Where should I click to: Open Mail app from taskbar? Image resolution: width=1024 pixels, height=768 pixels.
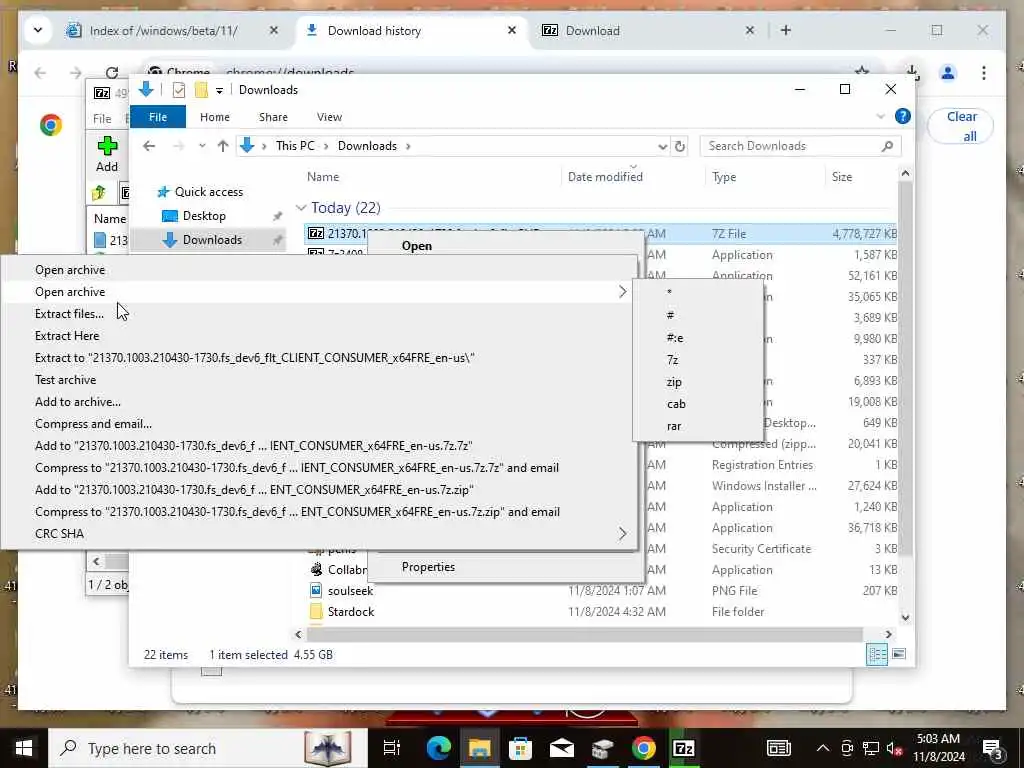coord(562,748)
